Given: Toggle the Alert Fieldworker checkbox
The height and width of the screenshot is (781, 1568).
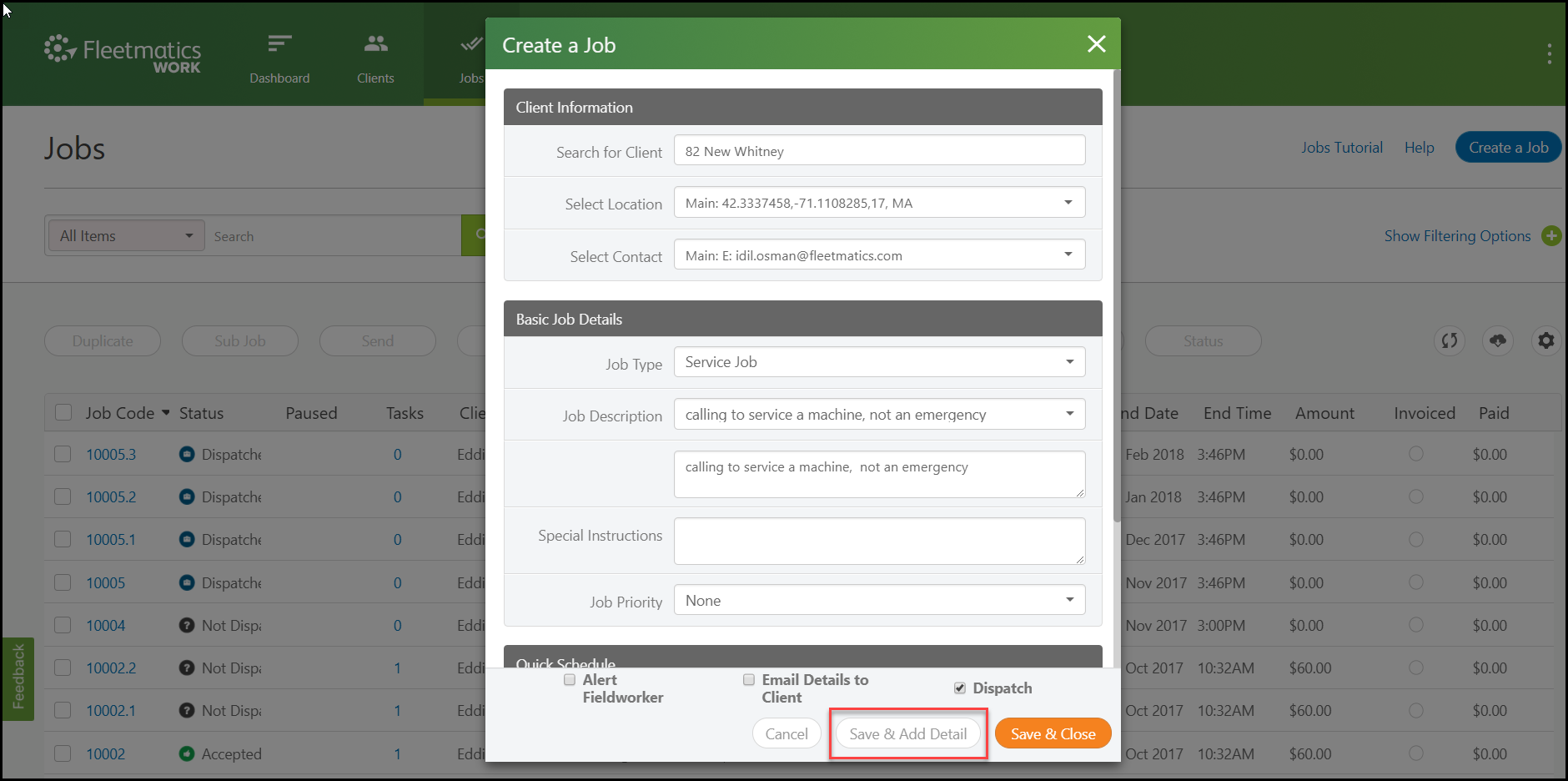Looking at the screenshot, I should [570, 680].
